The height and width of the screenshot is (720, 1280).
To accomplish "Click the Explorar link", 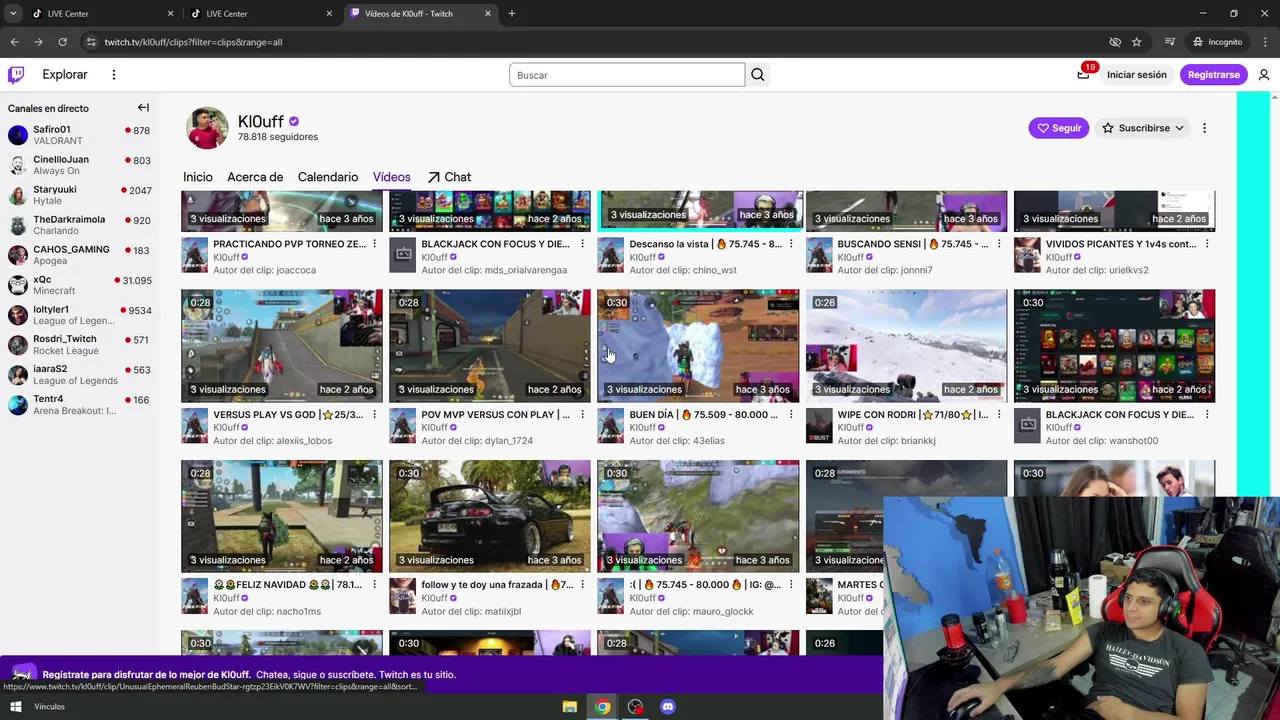I will tap(65, 75).
